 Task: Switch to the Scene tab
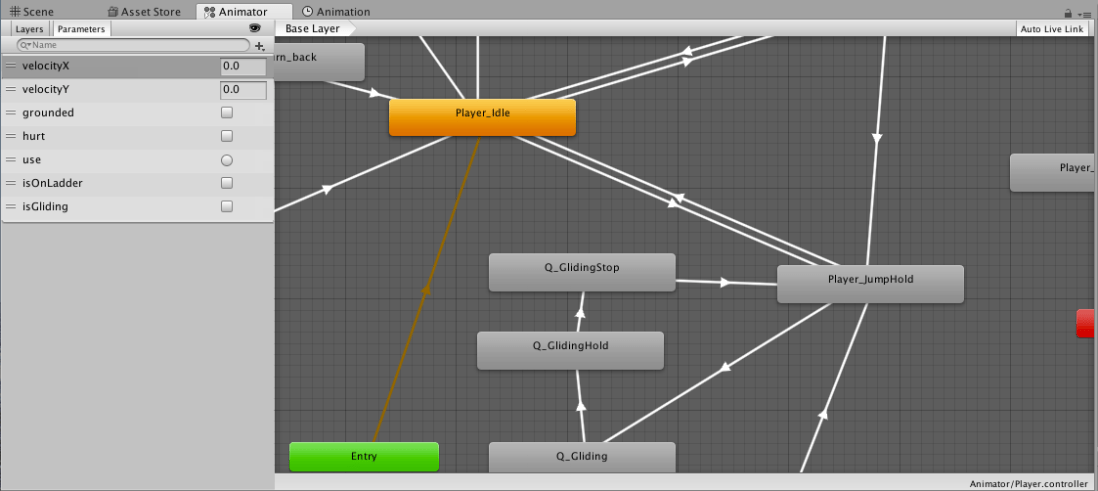(x=31, y=12)
